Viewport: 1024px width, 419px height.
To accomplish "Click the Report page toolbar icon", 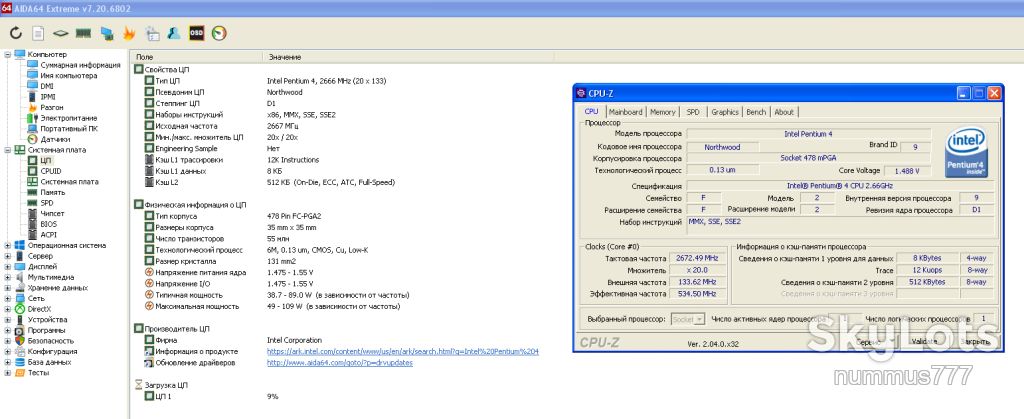I will click(x=38, y=33).
